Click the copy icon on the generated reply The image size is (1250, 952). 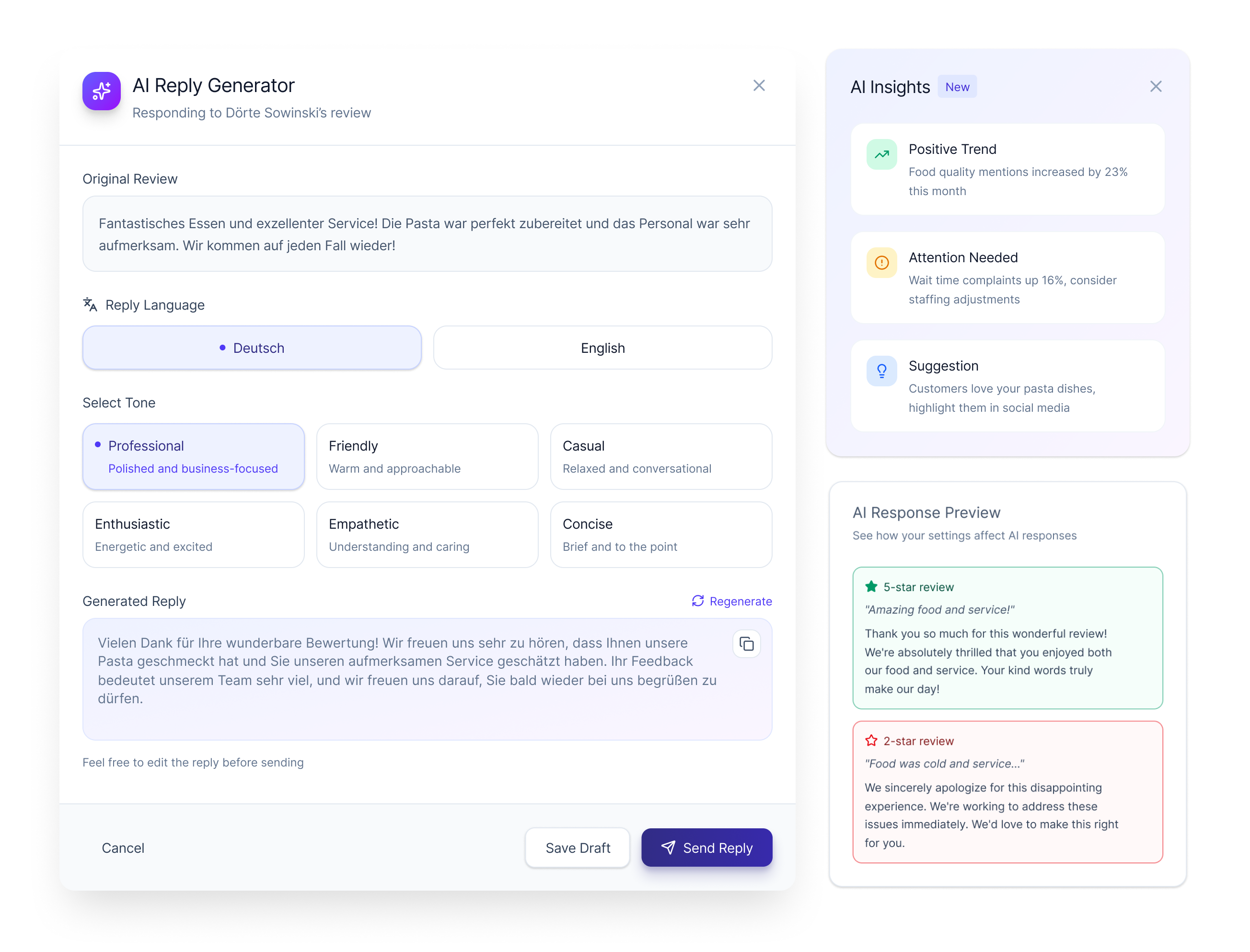[747, 644]
